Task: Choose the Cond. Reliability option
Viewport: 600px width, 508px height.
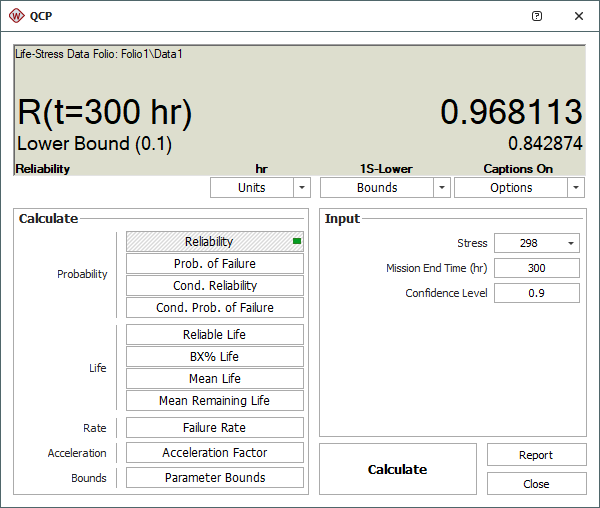Action: (215, 286)
